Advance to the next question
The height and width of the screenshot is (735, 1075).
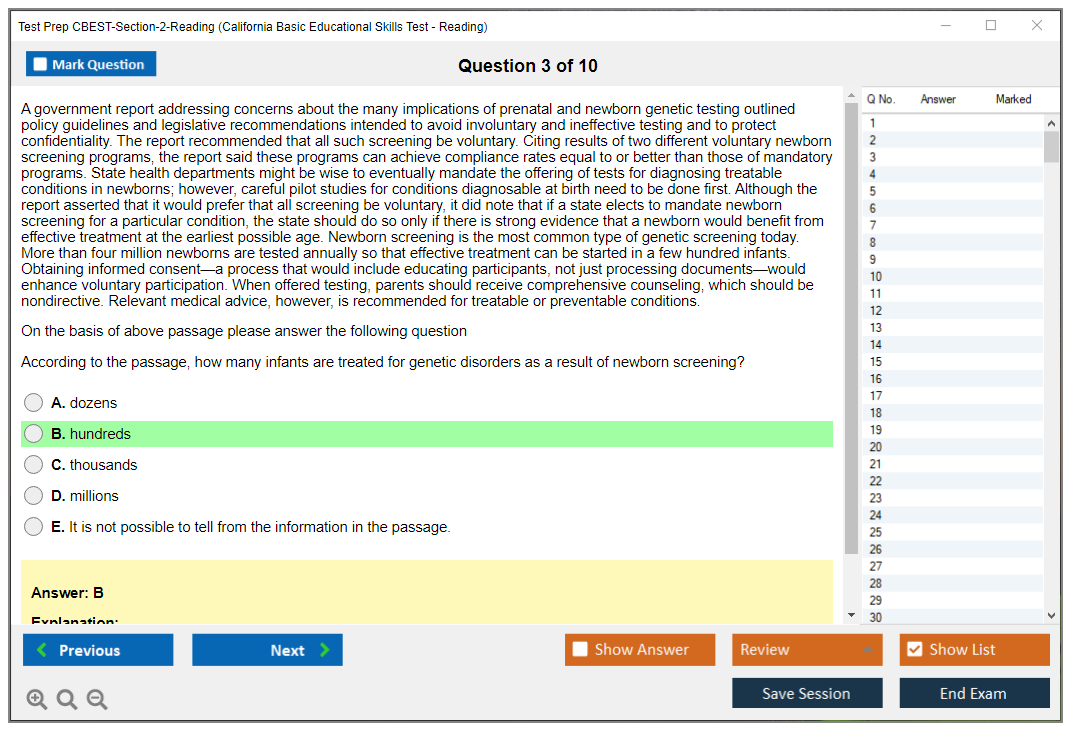pos(267,650)
